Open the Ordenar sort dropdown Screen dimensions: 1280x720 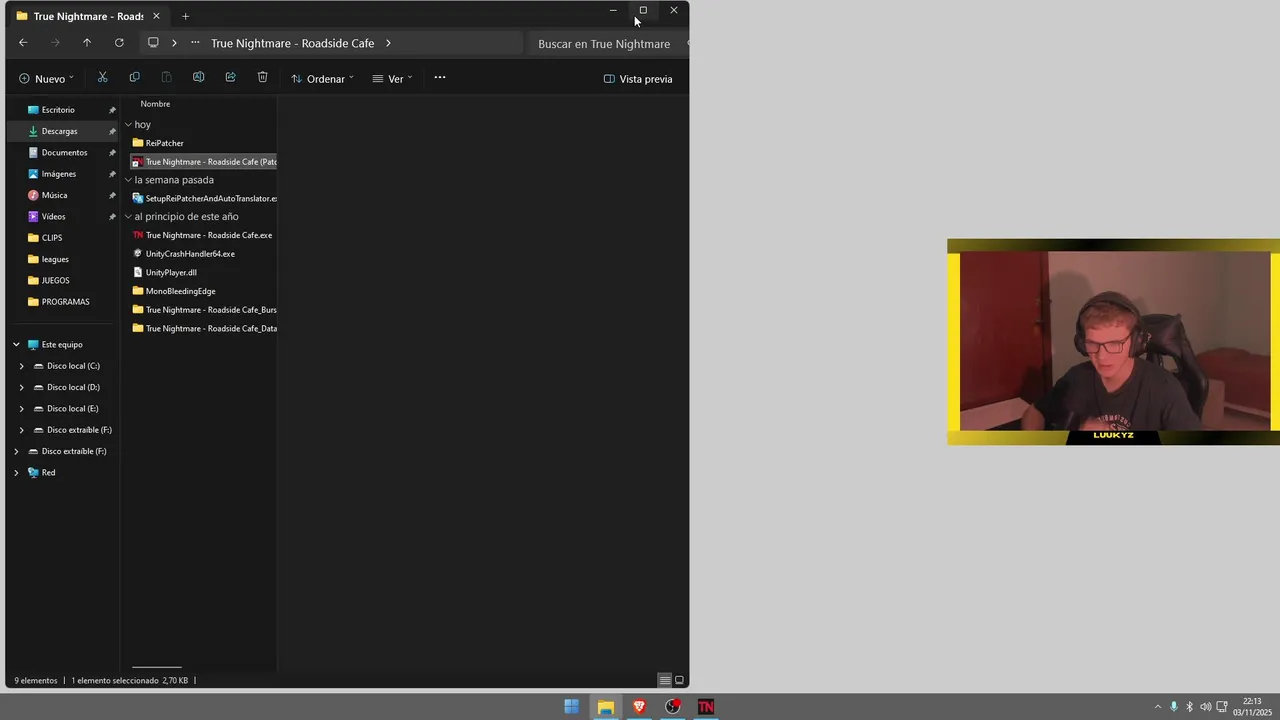click(x=322, y=79)
